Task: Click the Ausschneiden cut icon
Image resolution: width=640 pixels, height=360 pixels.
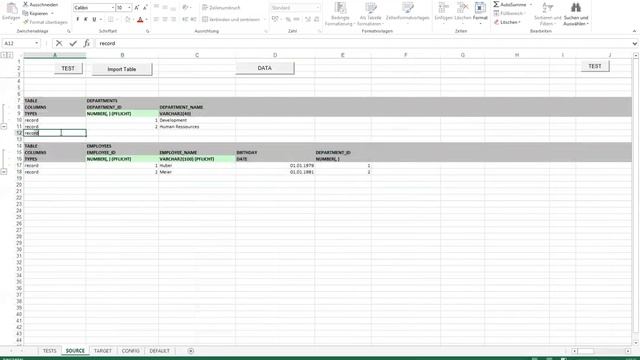Action: 25,4
